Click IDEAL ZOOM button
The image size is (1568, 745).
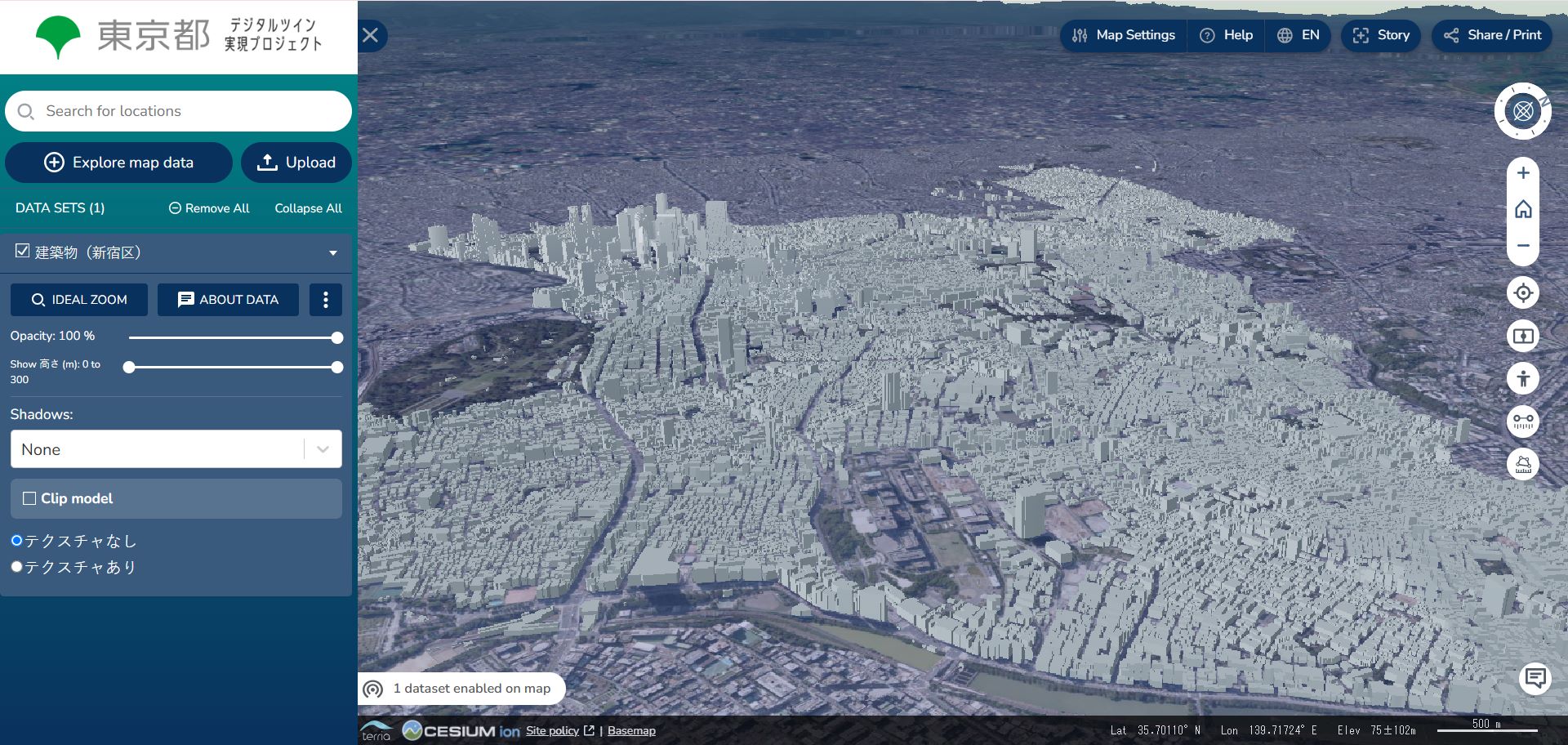79,300
